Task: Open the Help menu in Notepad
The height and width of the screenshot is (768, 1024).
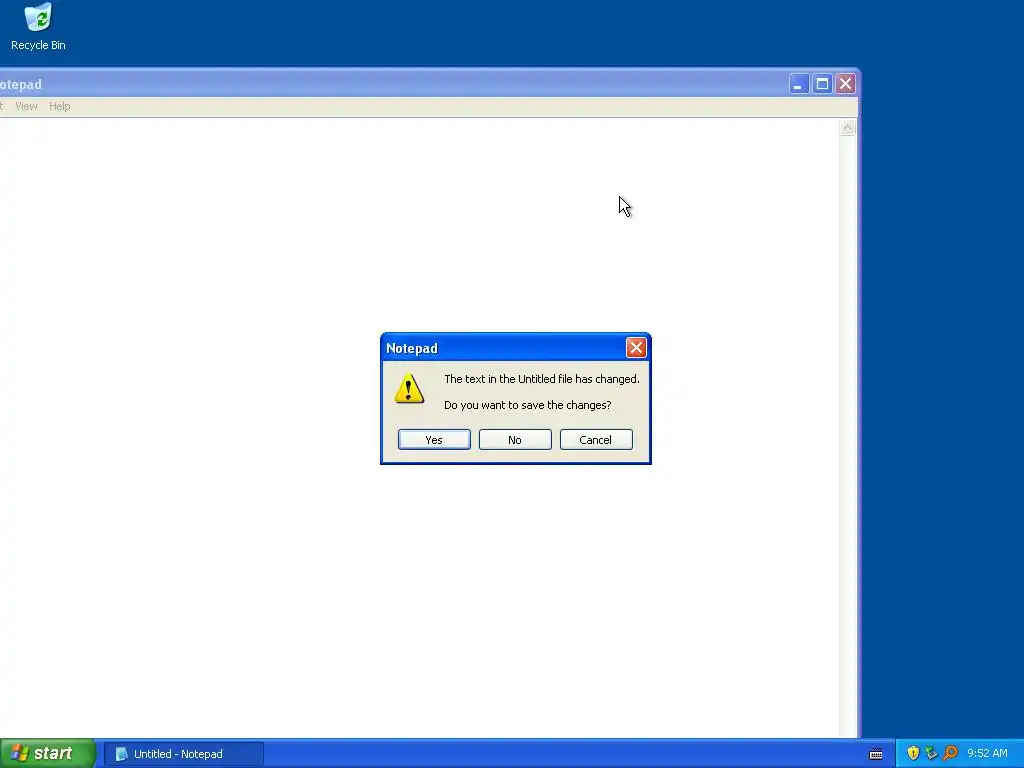Action: point(59,106)
